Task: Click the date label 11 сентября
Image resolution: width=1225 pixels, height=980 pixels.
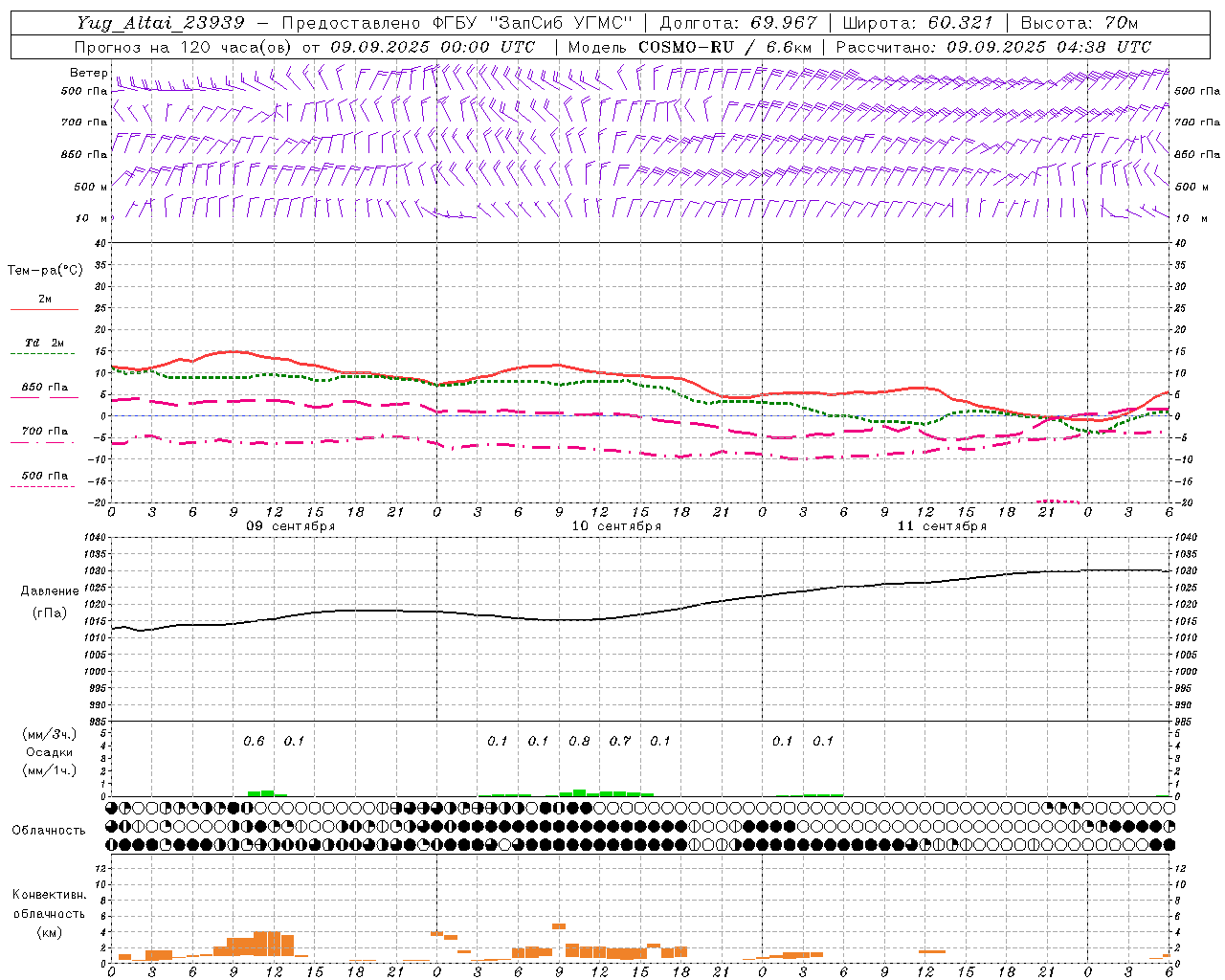Action: pos(942,526)
